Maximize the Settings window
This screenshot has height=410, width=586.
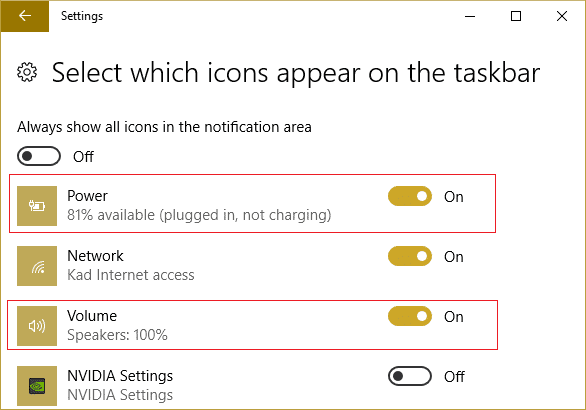tap(516, 16)
